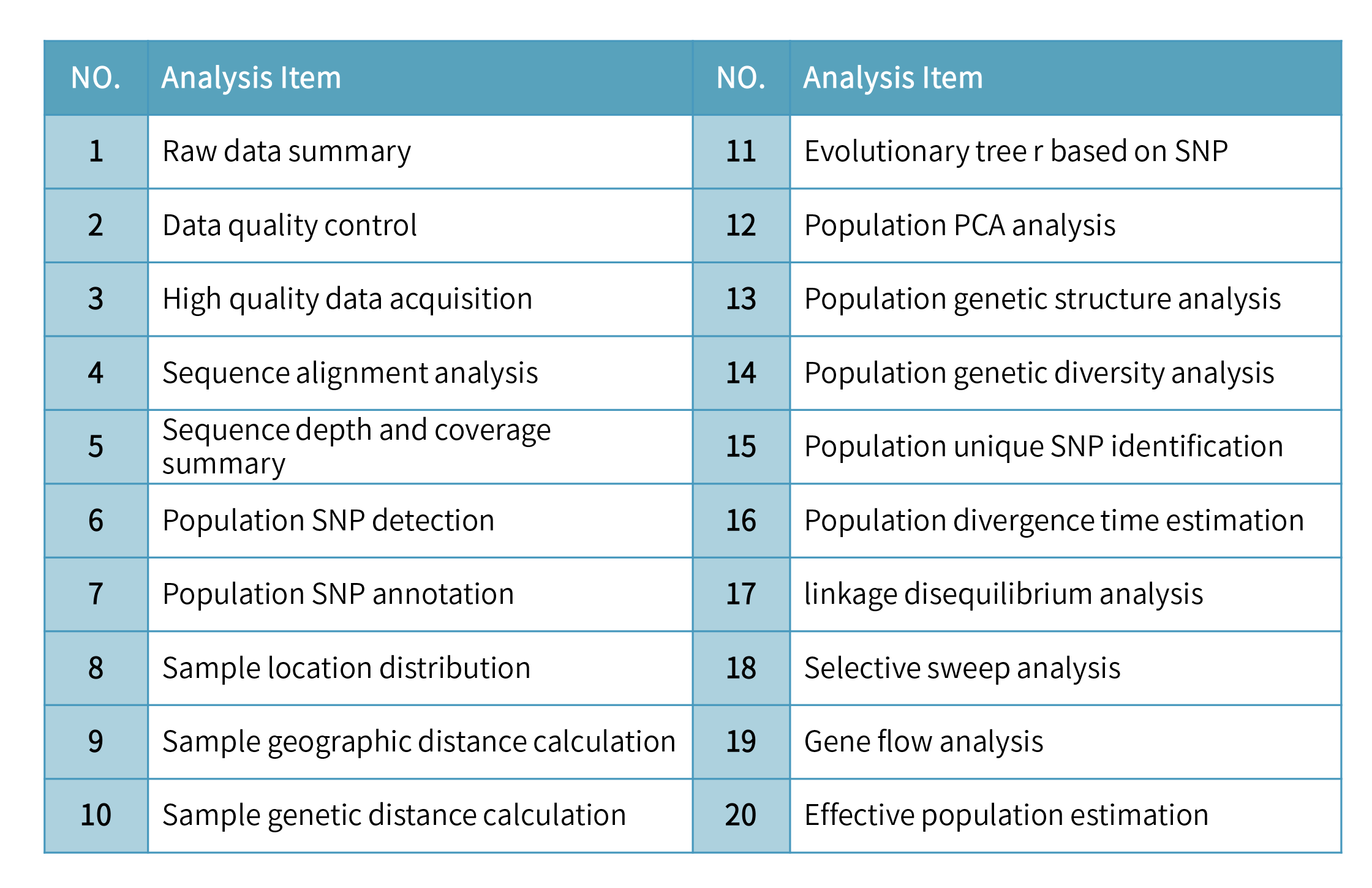Select "Sample location distribution" item
The height and width of the screenshot is (888, 1372).
point(346,668)
